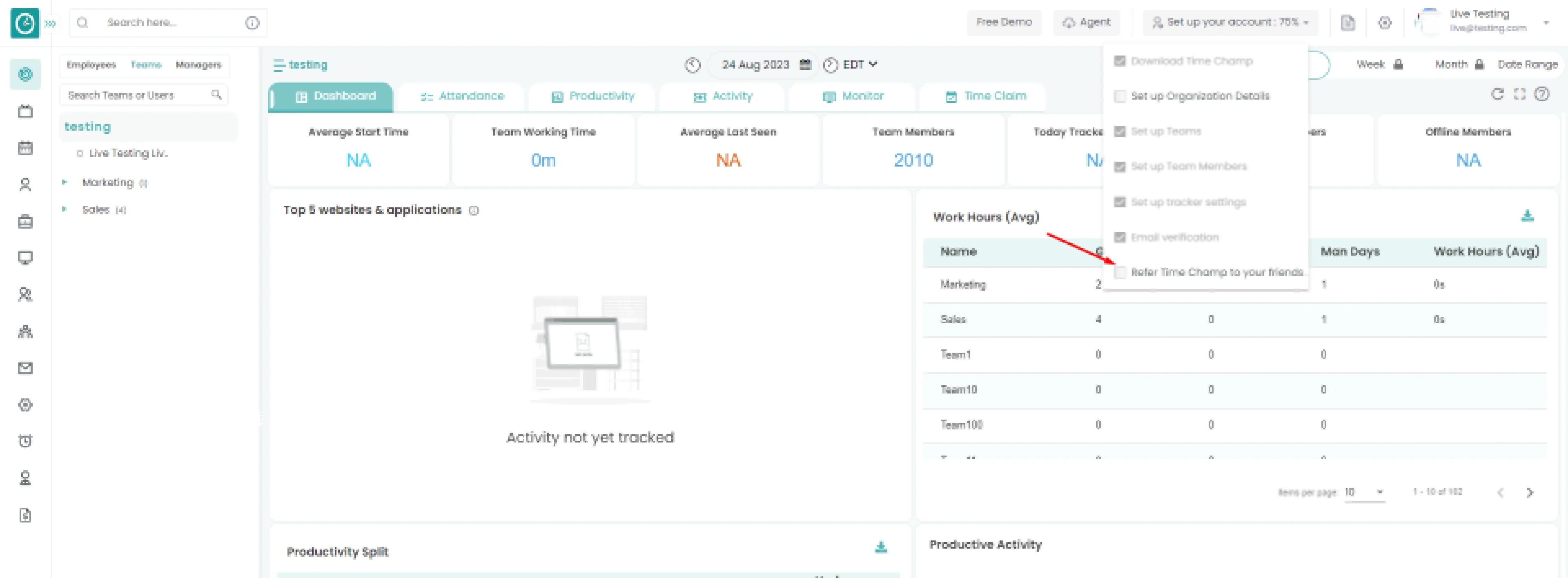Screen dimensions: 1568x578
Task: Toggle the Set up Teams checkbox
Action: (x=1119, y=131)
